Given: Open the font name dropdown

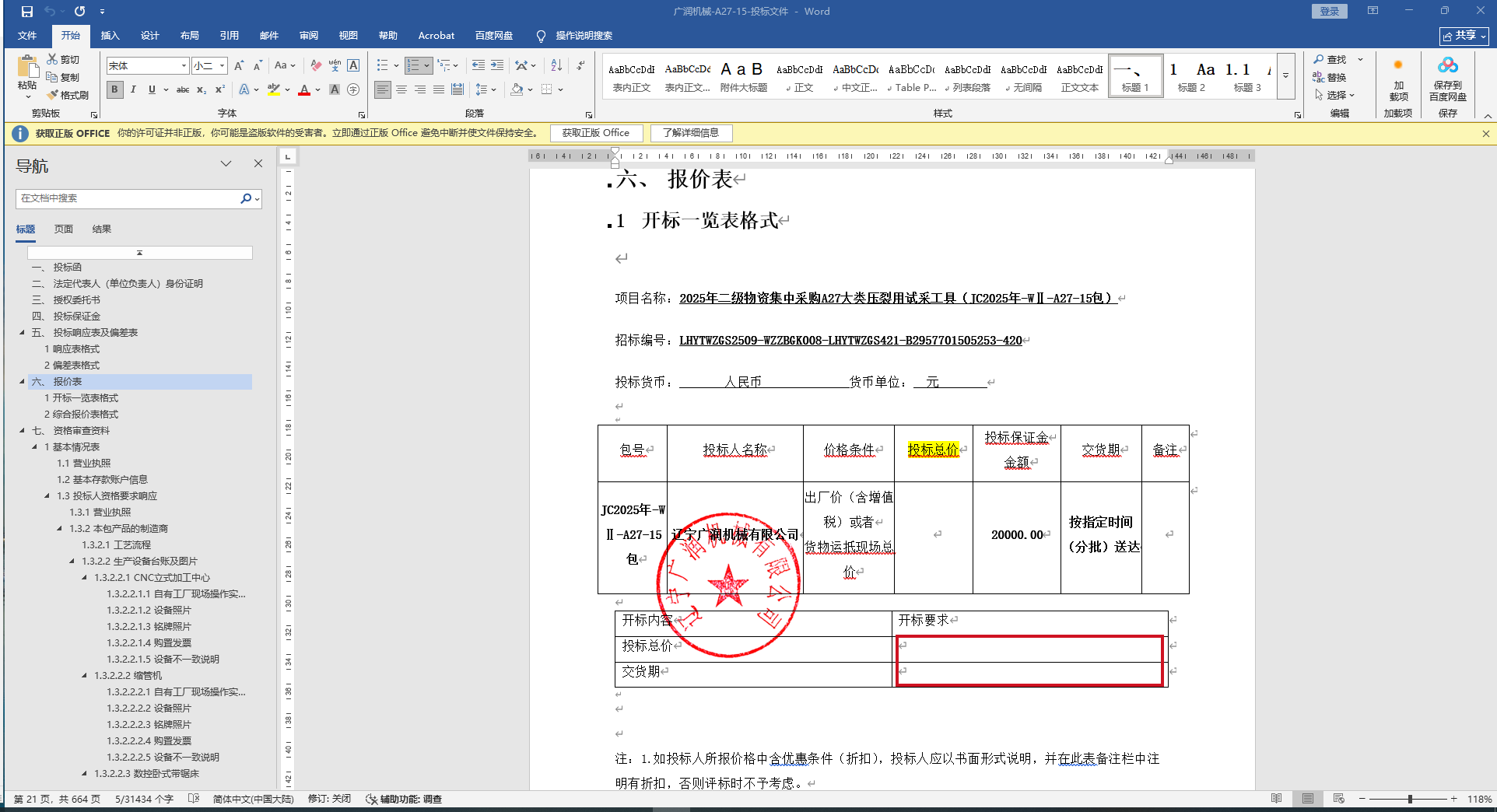Looking at the screenshot, I should tap(184, 65).
